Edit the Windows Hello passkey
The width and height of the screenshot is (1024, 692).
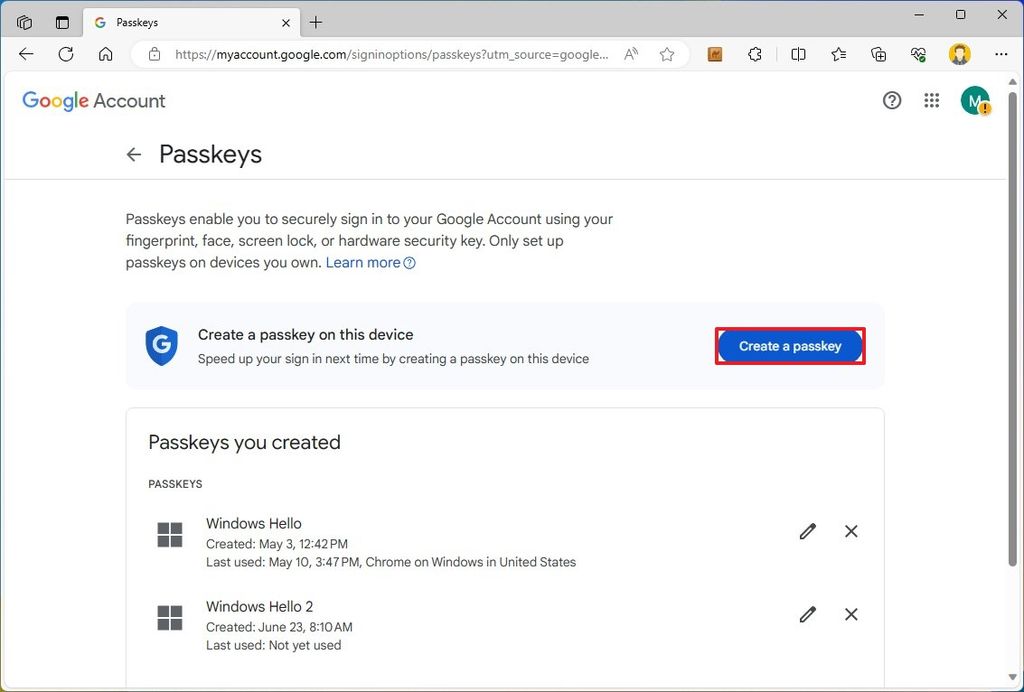click(807, 531)
